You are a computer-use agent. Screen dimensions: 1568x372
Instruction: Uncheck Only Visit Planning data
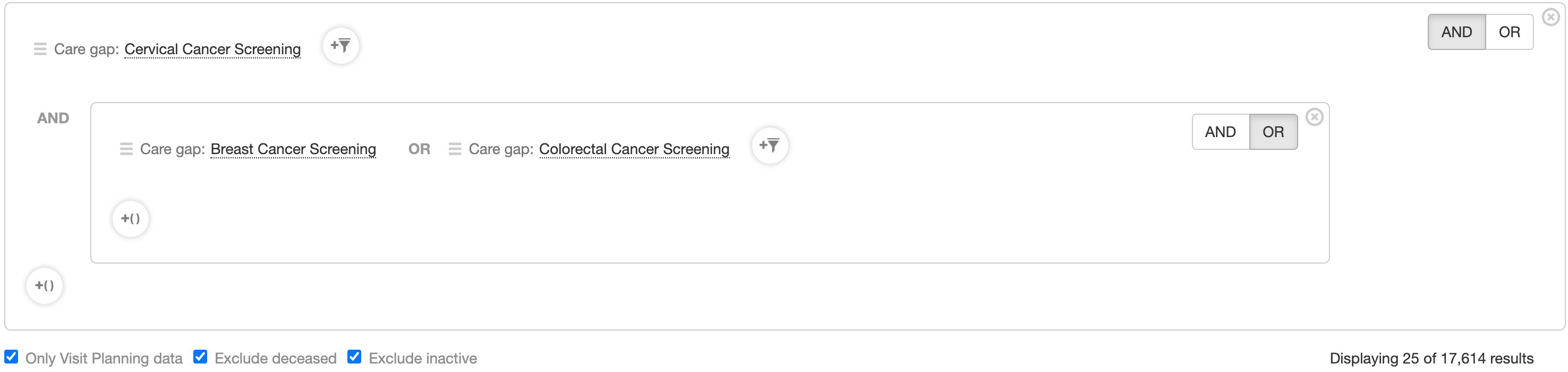point(12,357)
